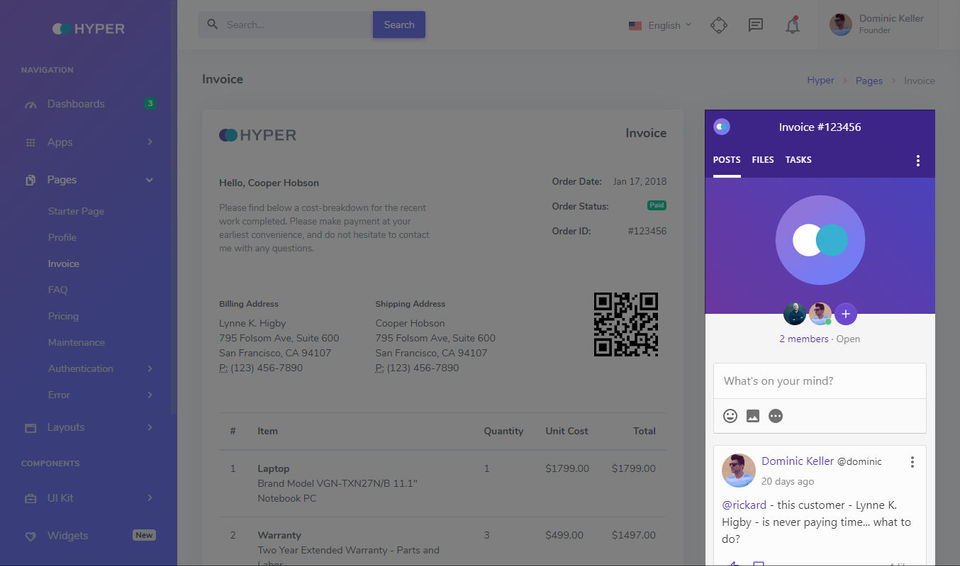Focus the What's on your mind field

(x=820, y=381)
